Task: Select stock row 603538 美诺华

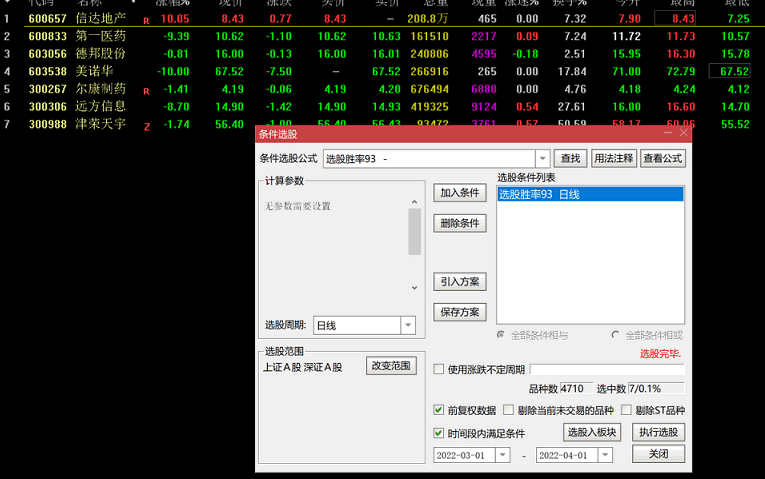Action: click(382, 71)
